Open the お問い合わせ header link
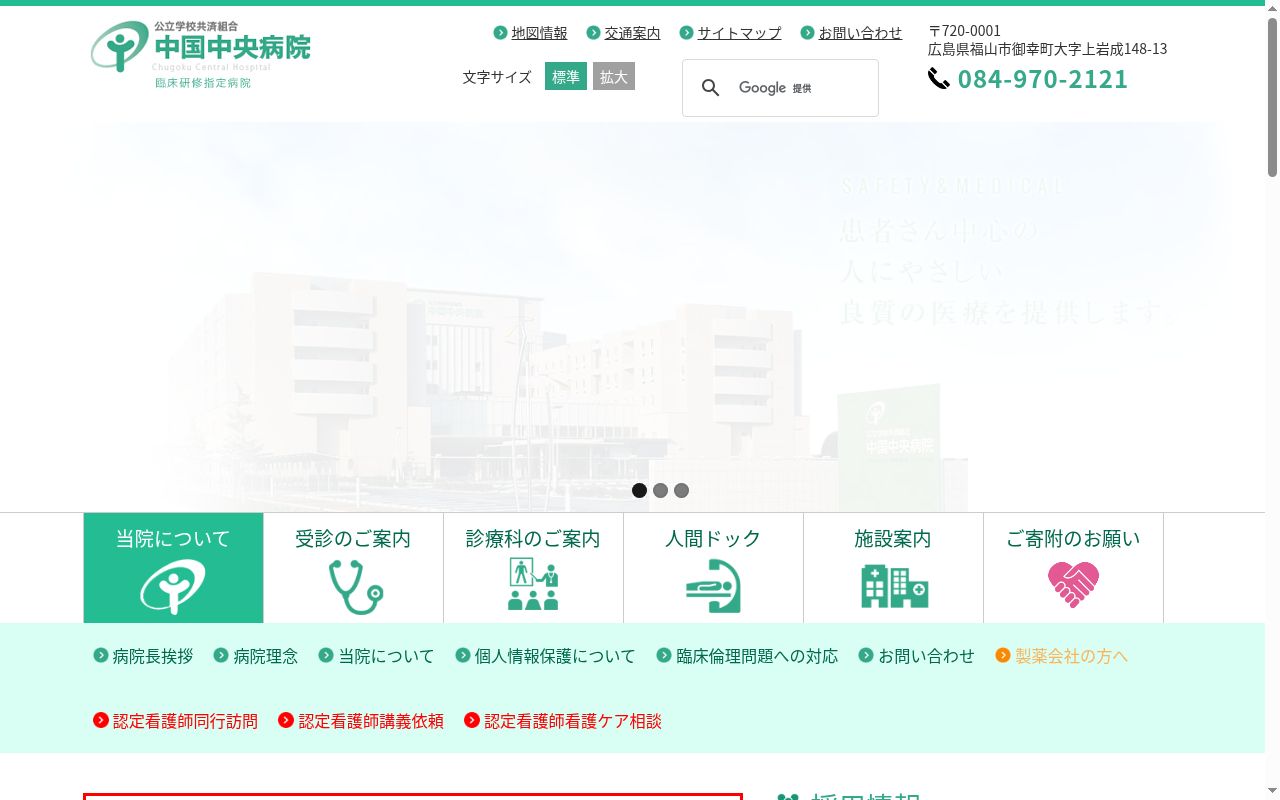The width and height of the screenshot is (1280, 800). click(x=860, y=33)
